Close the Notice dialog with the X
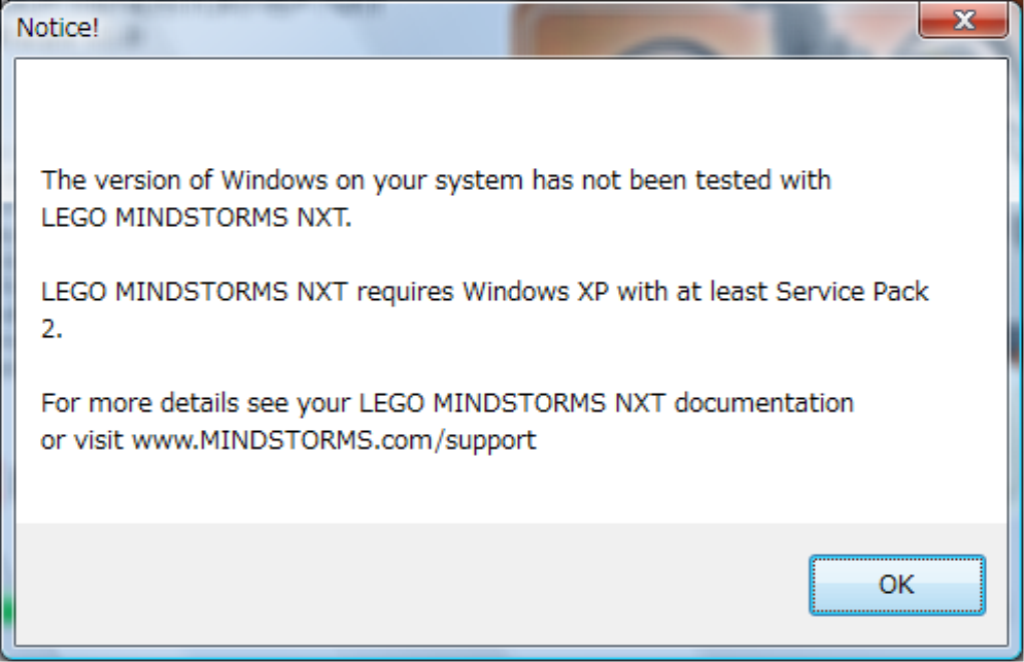Image resolution: width=1024 pixels, height=662 pixels. coord(963,21)
